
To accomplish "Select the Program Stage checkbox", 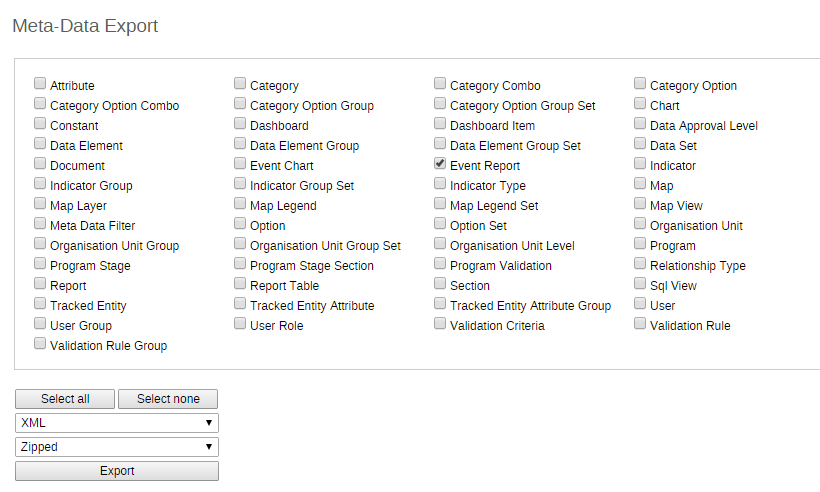I will (40, 264).
